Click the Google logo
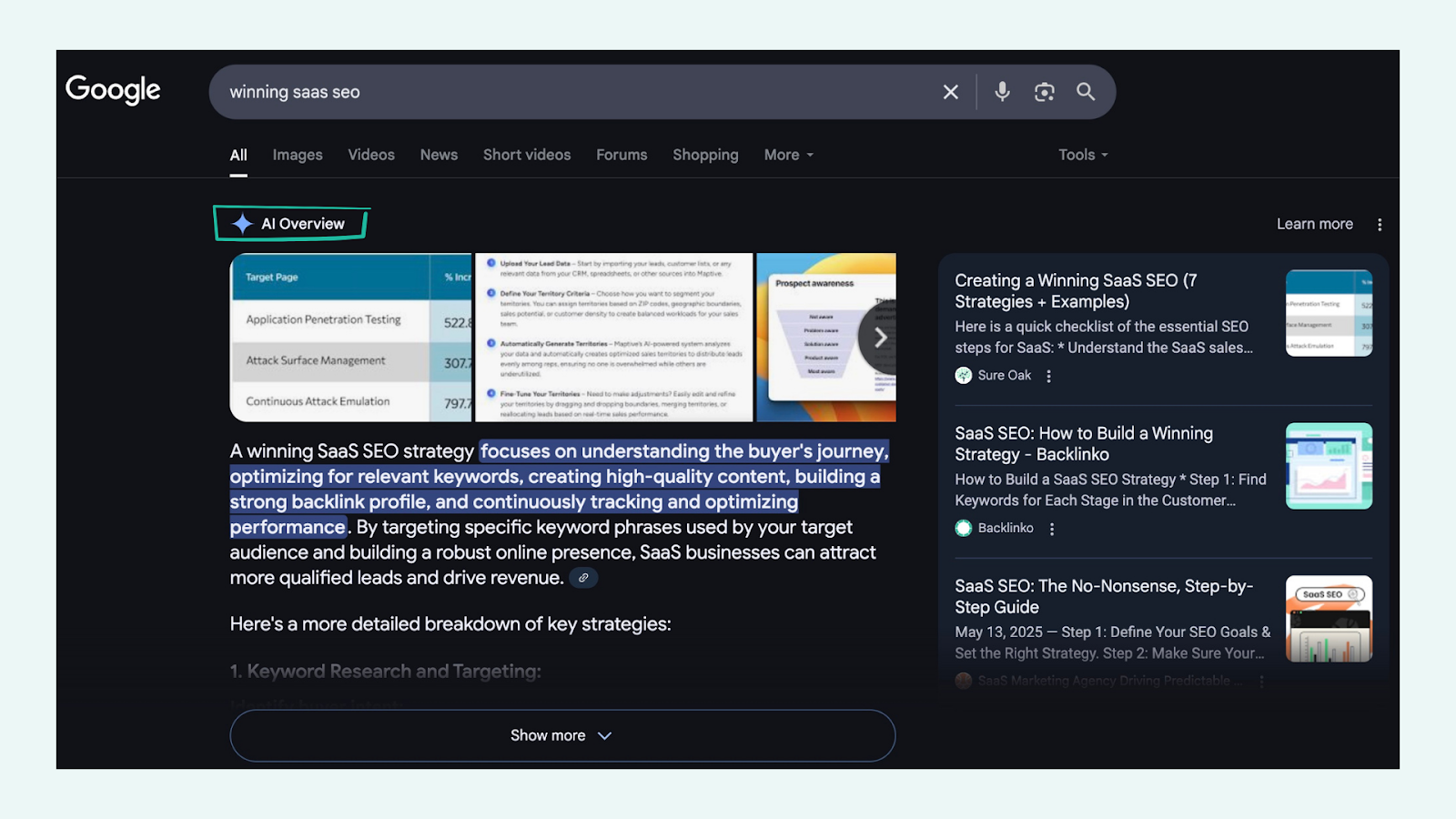1456x819 pixels. tap(112, 89)
